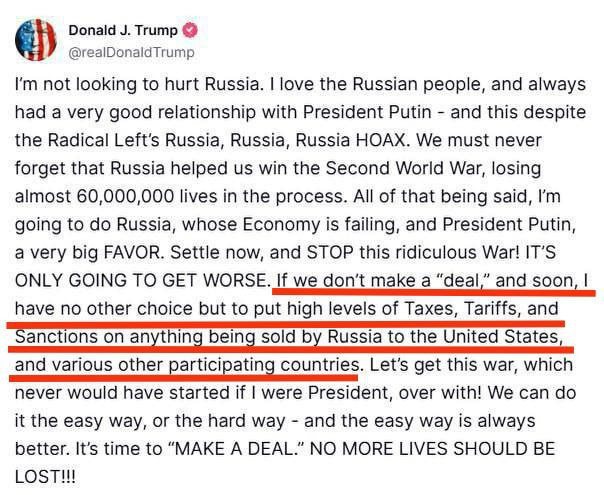Viewport: 604px width, 495px height.
Task: Click the underlined phrase "participating countries"
Action: (x=264, y=365)
